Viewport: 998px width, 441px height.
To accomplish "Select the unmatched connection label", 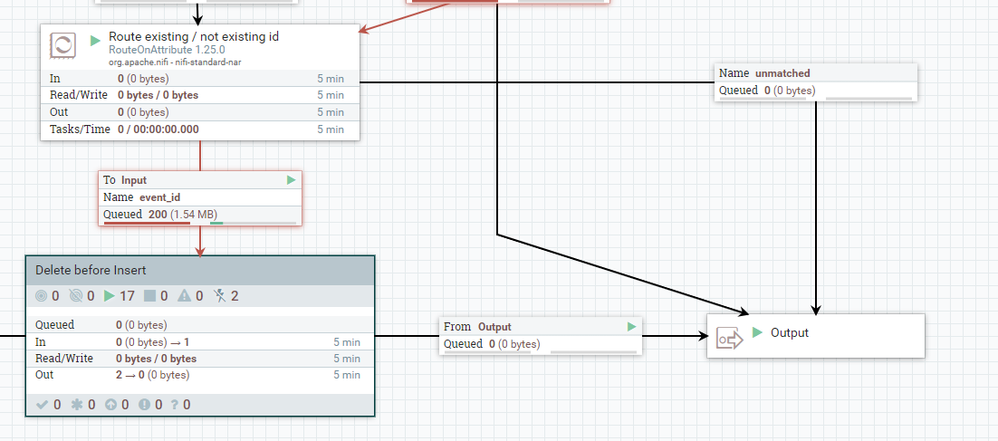I will coord(815,83).
